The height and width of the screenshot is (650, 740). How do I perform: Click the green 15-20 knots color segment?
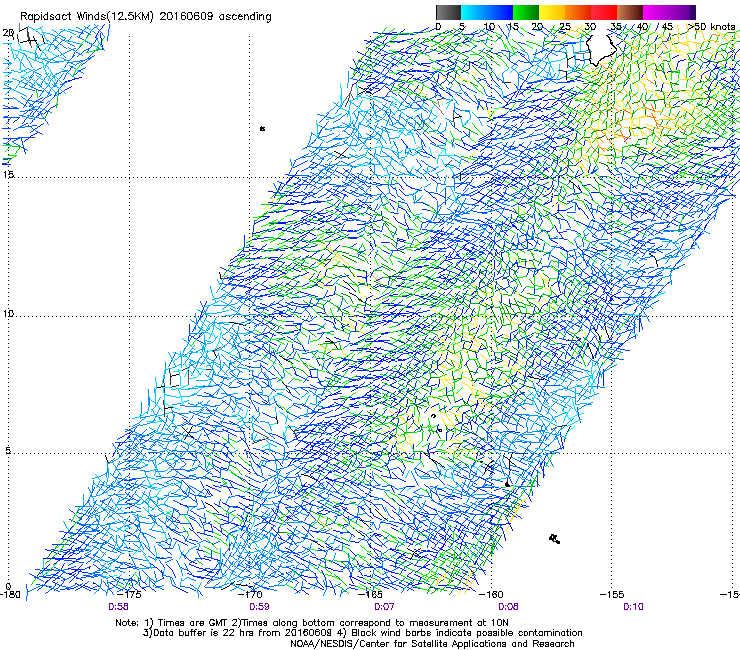[x=526, y=12]
